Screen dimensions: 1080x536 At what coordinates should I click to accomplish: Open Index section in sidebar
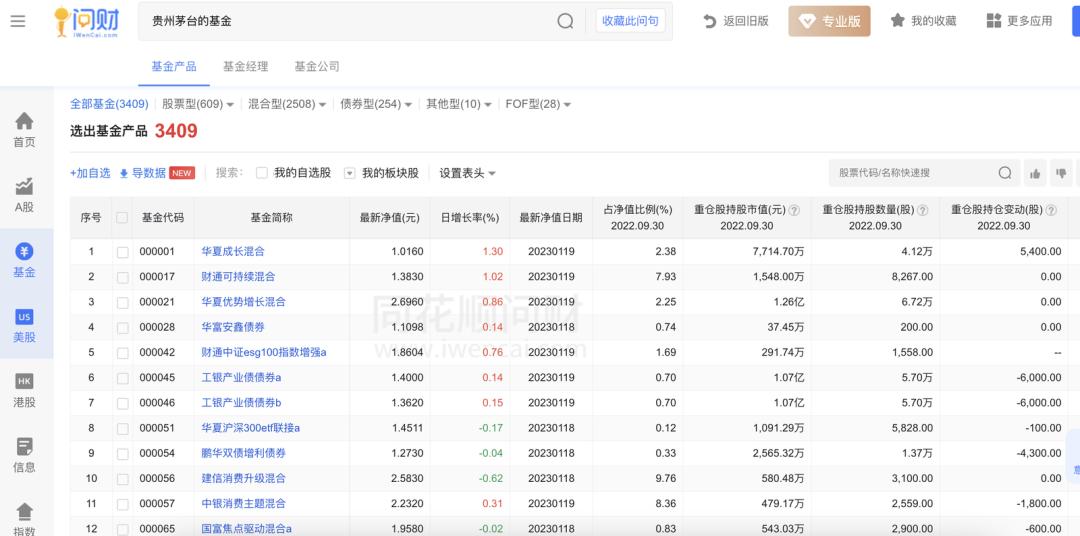24,520
